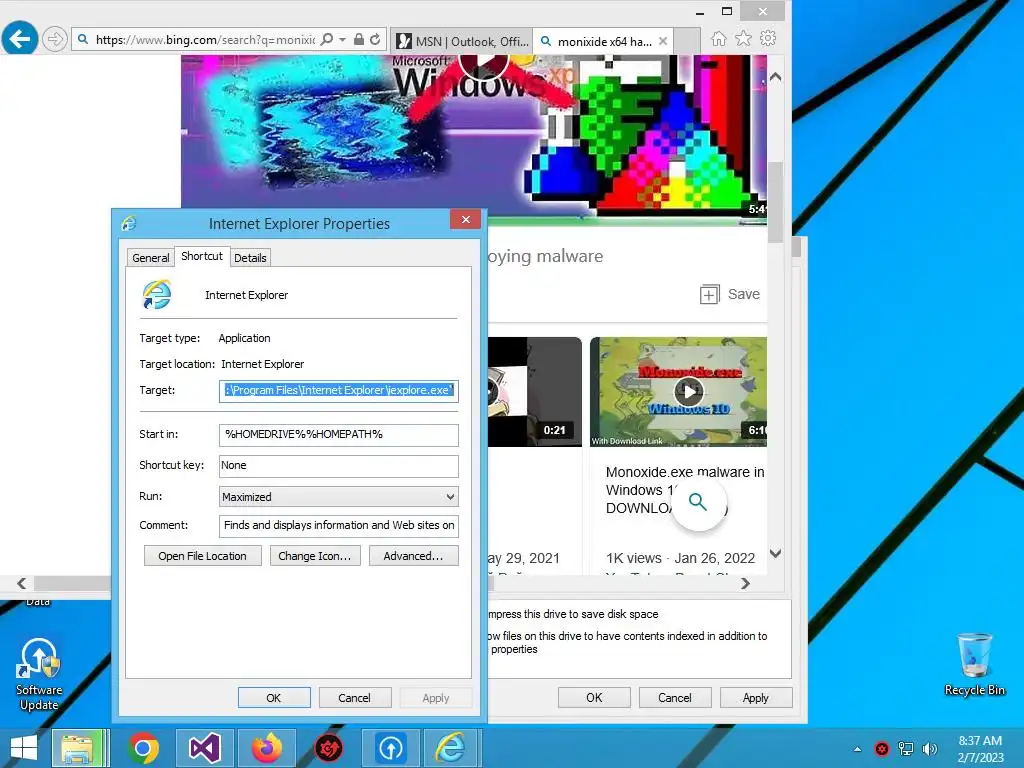Viewport: 1024px width, 768px height.
Task: Click the horizontal scroll right arrow
Action: coord(745,583)
